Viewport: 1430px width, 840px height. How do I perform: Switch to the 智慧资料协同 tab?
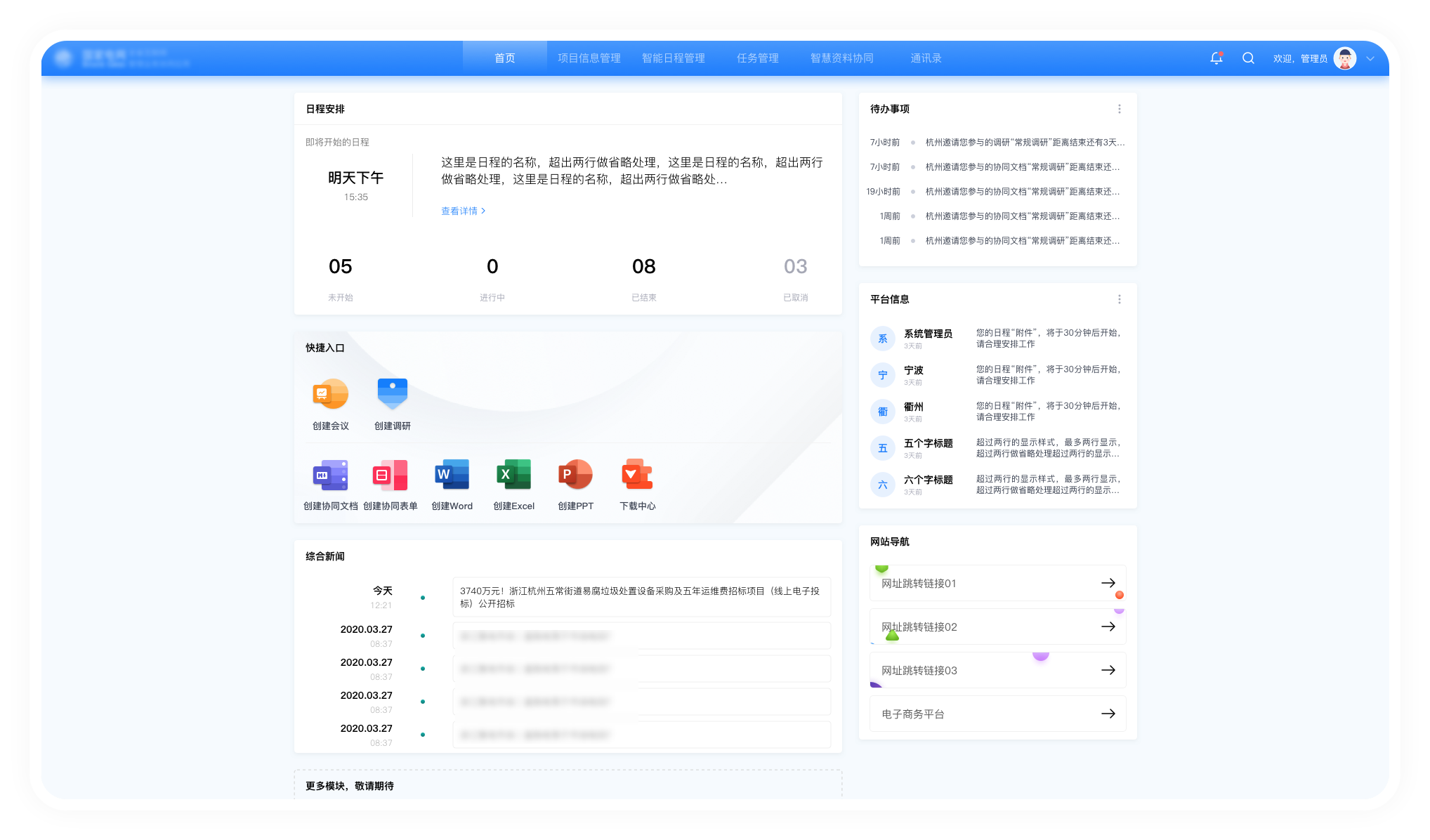(841, 58)
